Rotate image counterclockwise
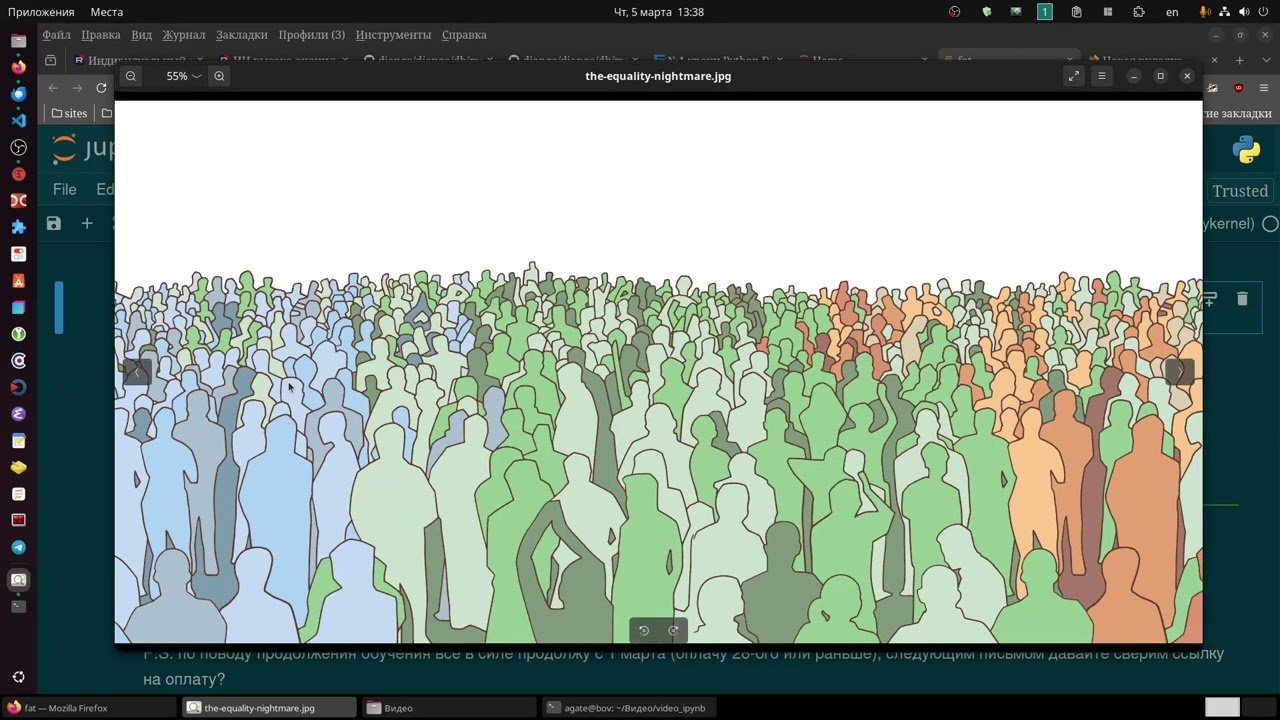 click(644, 630)
